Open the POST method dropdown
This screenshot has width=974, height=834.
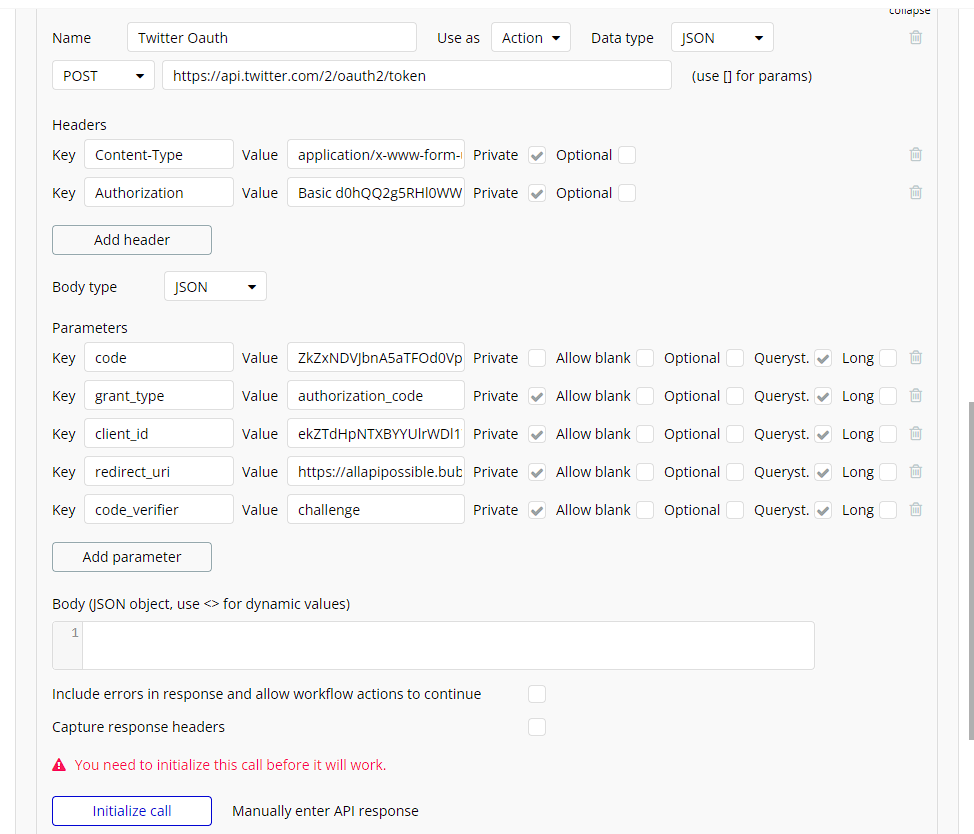pos(103,76)
